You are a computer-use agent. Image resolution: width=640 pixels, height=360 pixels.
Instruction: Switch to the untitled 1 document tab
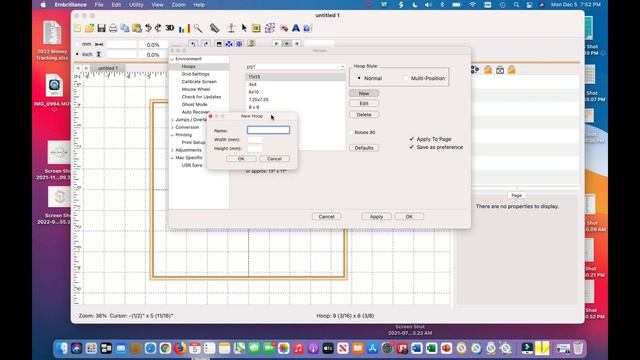point(107,68)
